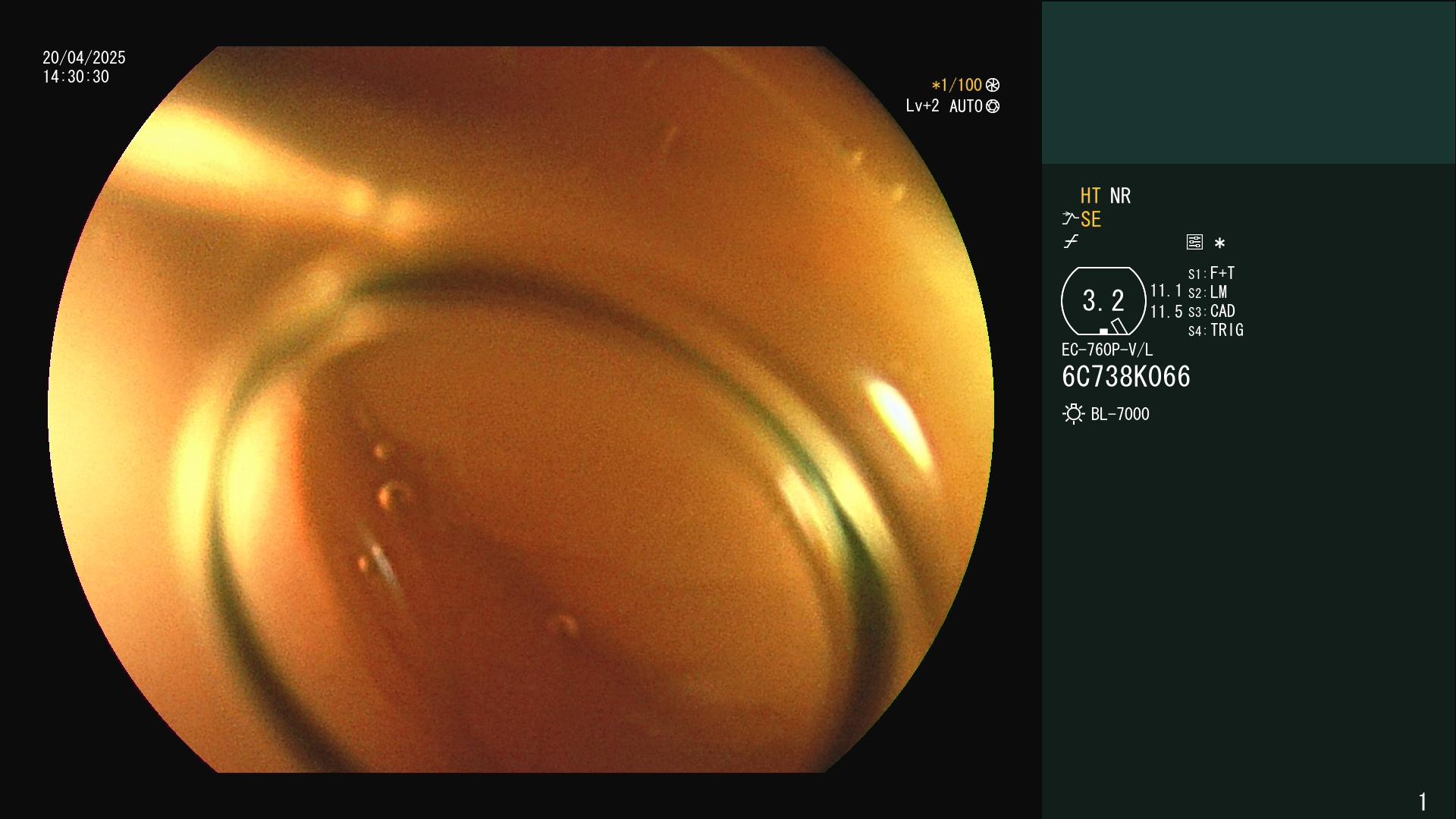Click the image counter 1
1456x819 pixels.
1423,802
